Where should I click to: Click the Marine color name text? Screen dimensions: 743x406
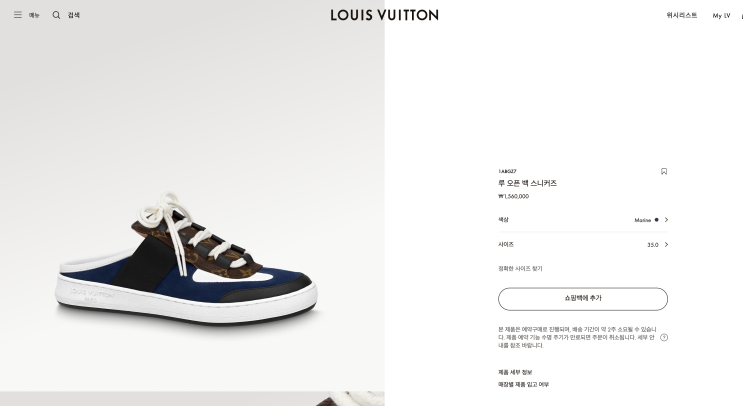click(642, 219)
